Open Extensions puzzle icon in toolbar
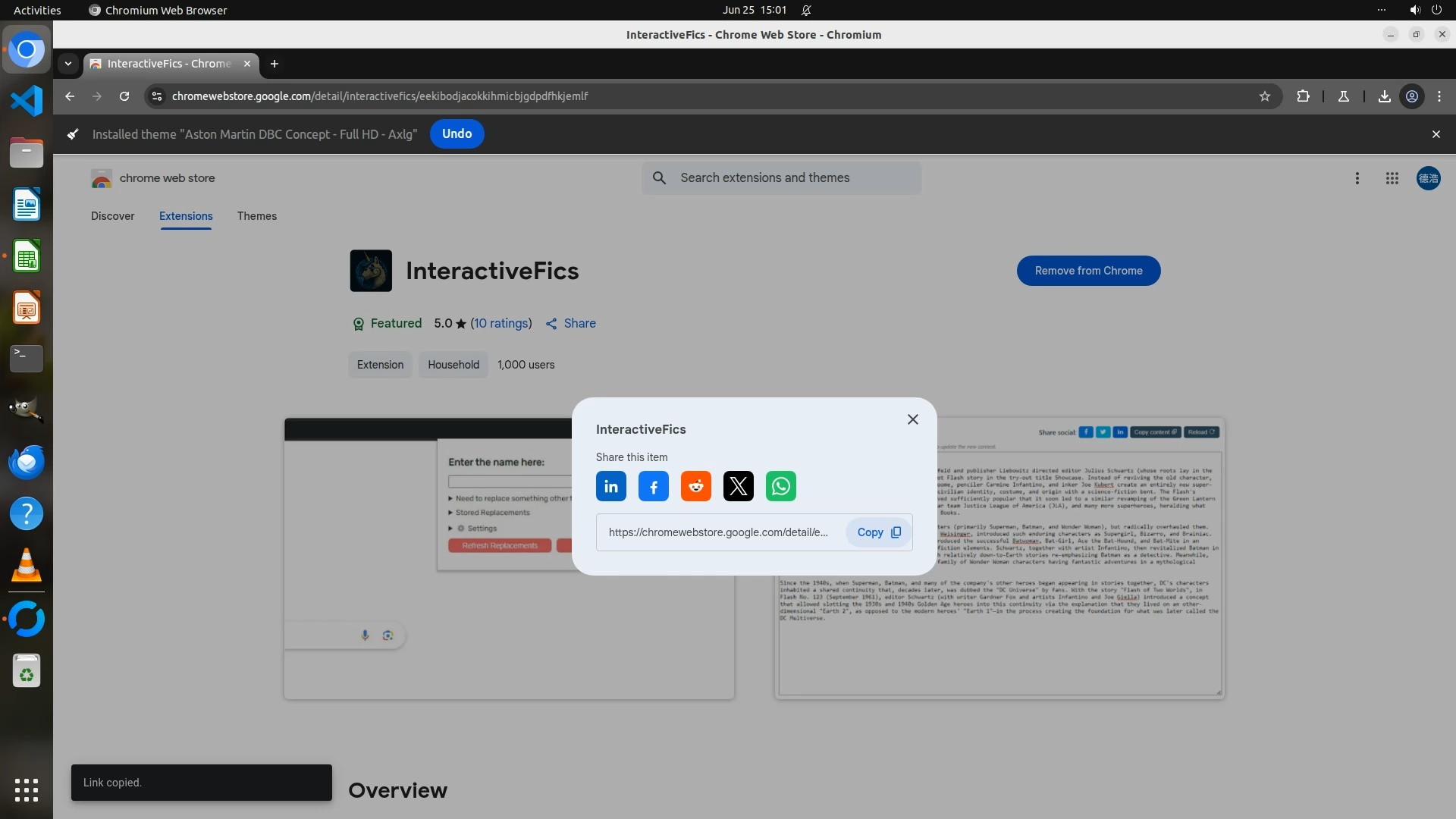The height and width of the screenshot is (819, 1456). (1303, 96)
